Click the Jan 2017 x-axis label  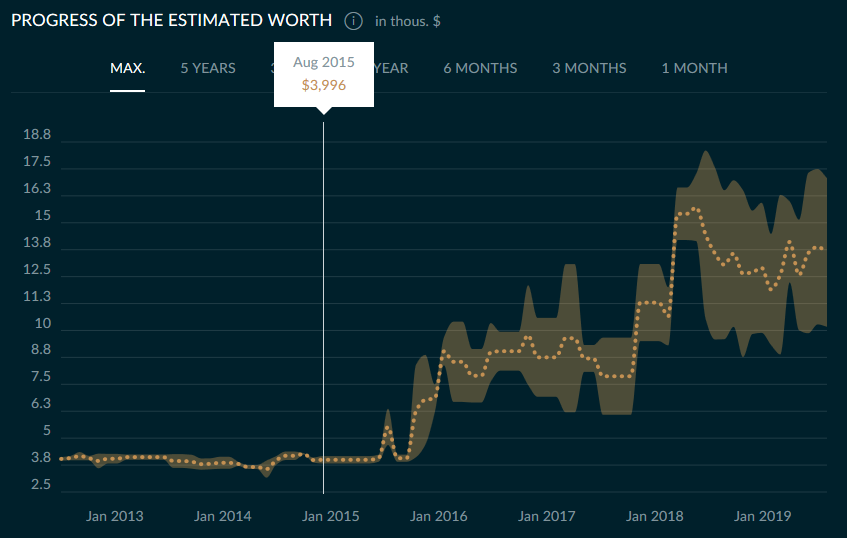tap(546, 516)
